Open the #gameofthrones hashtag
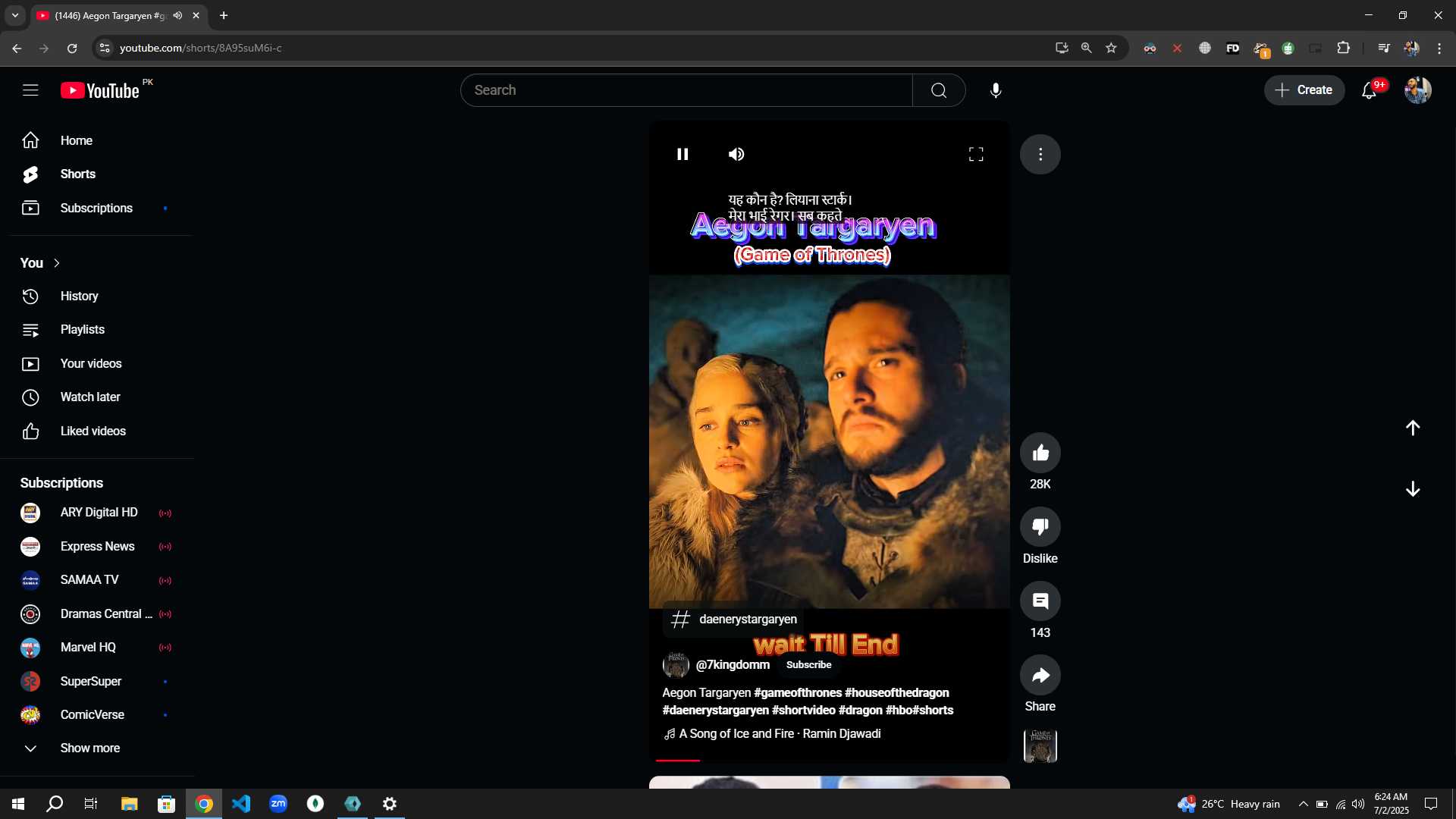 [798, 693]
